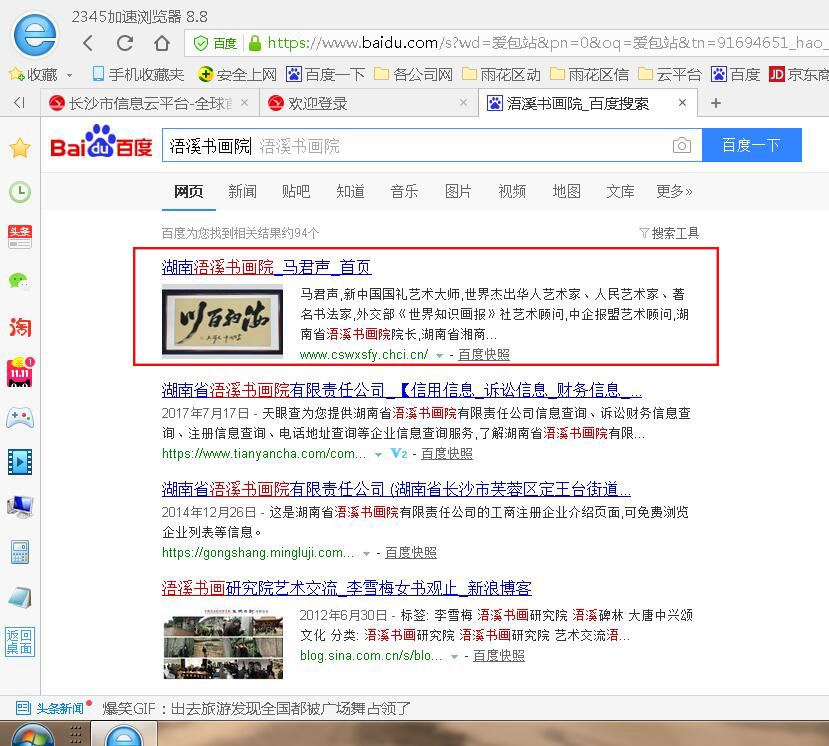The image size is (829, 746).
Task: Select the 文库 search tab
Action: click(x=620, y=191)
